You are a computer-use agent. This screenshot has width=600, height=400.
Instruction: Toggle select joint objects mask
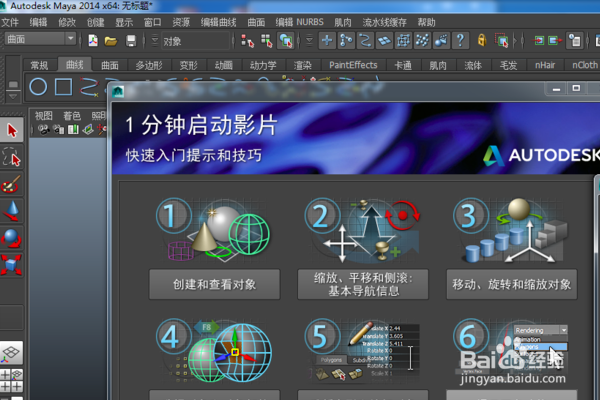click(x=346, y=40)
